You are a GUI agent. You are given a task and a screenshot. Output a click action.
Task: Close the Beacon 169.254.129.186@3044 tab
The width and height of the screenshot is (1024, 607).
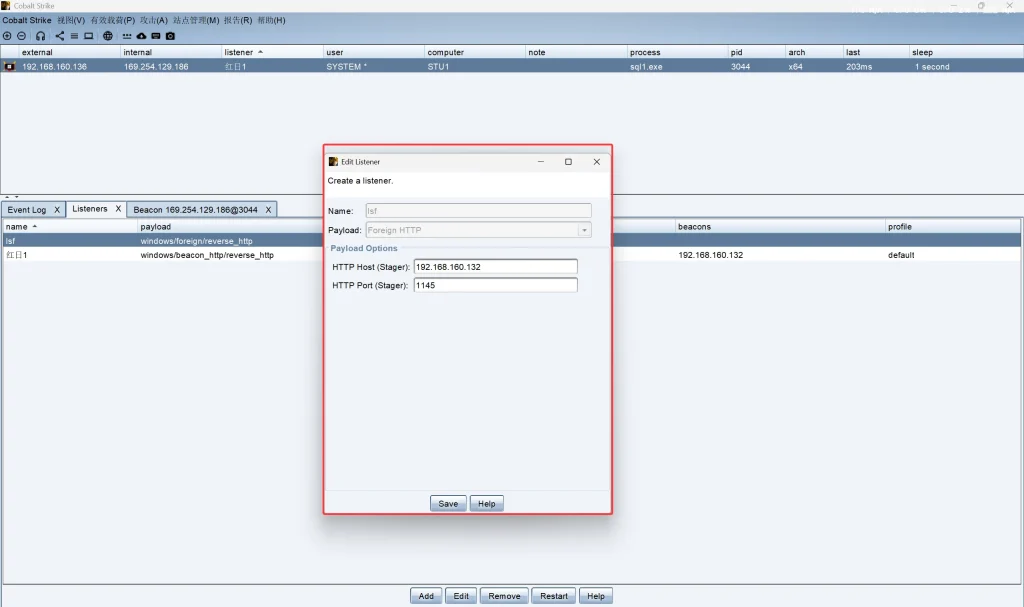point(268,210)
